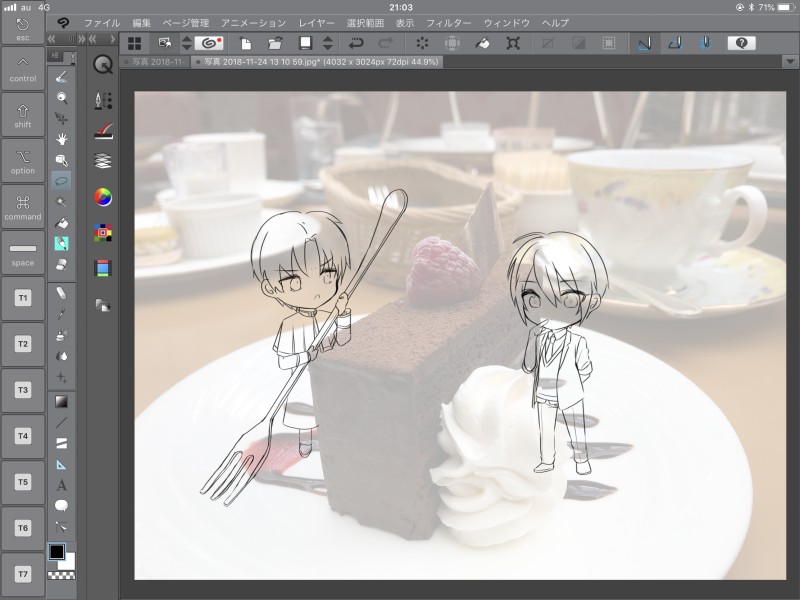Open the Color Set palette
Screen dimensions: 800x600
click(103, 233)
